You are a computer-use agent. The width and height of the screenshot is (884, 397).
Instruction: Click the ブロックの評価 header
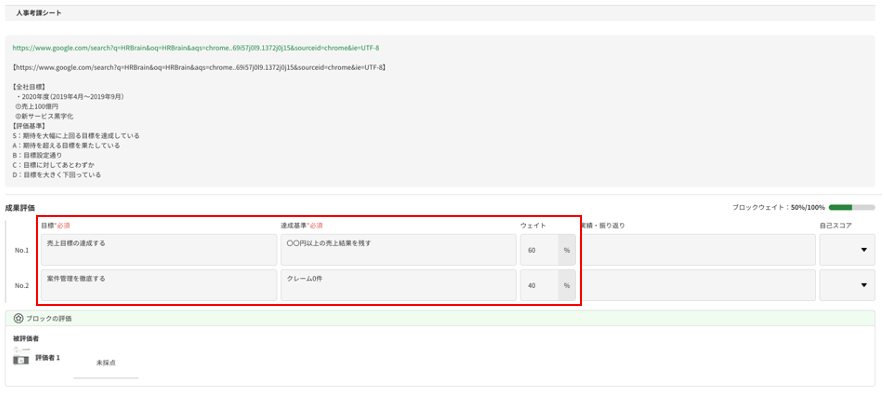440,318
